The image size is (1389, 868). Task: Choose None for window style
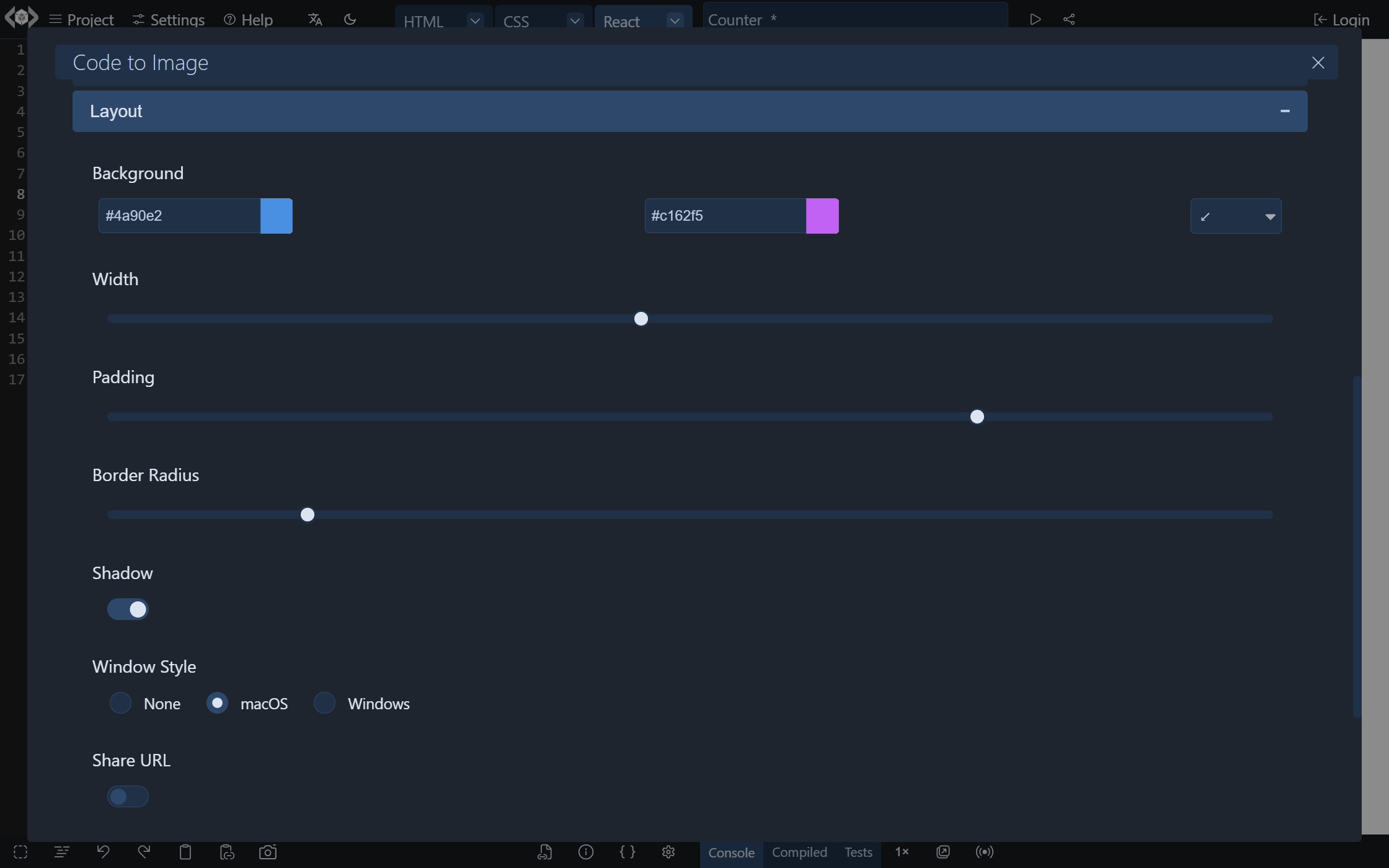(x=120, y=703)
